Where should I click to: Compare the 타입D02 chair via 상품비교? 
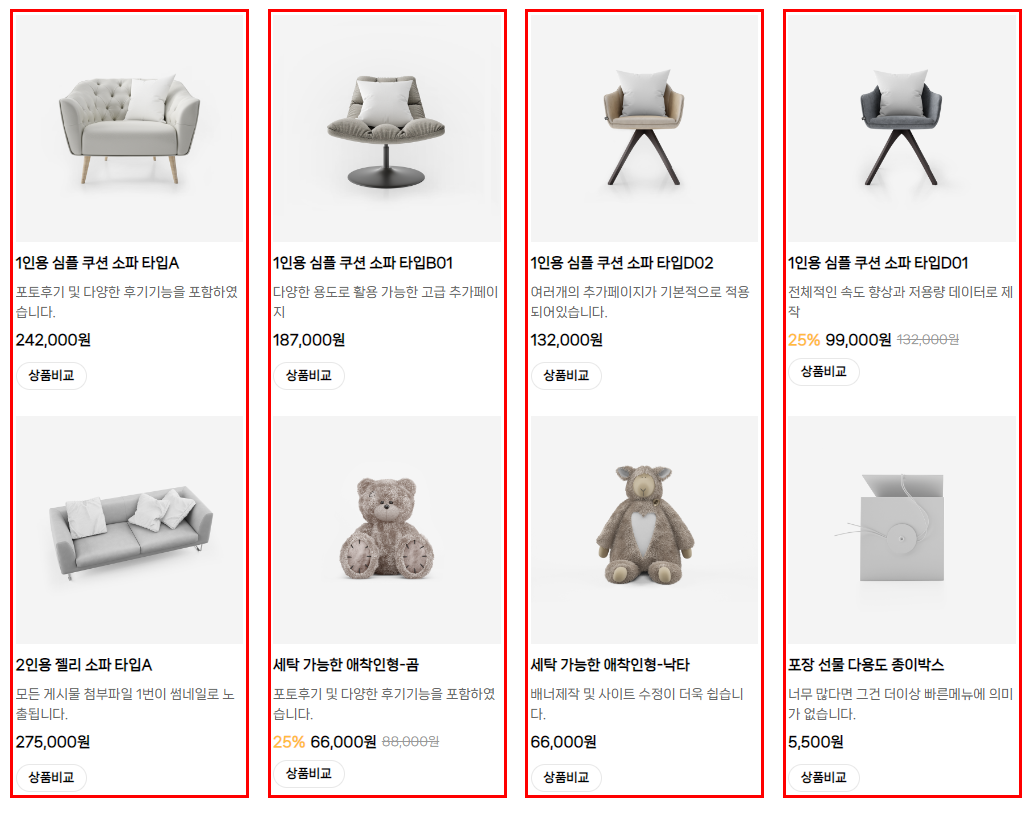(567, 375)
